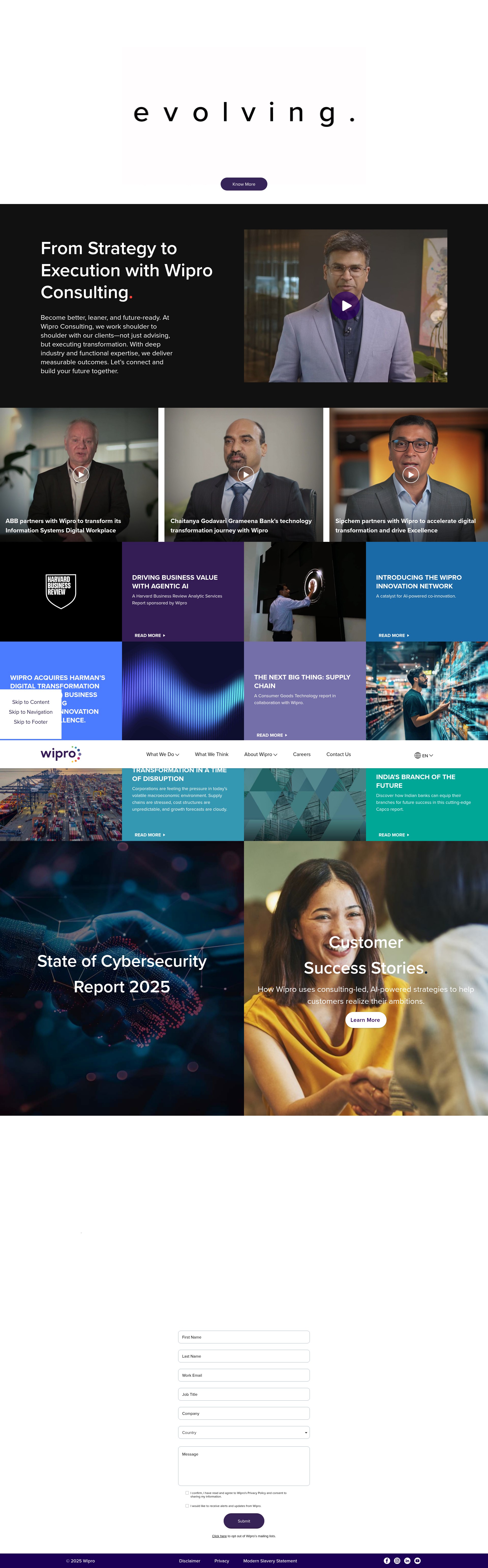
Task: Read more about Driving Business Value with Agentic AI
Action: pyautogui.click(x=150, y=635)
